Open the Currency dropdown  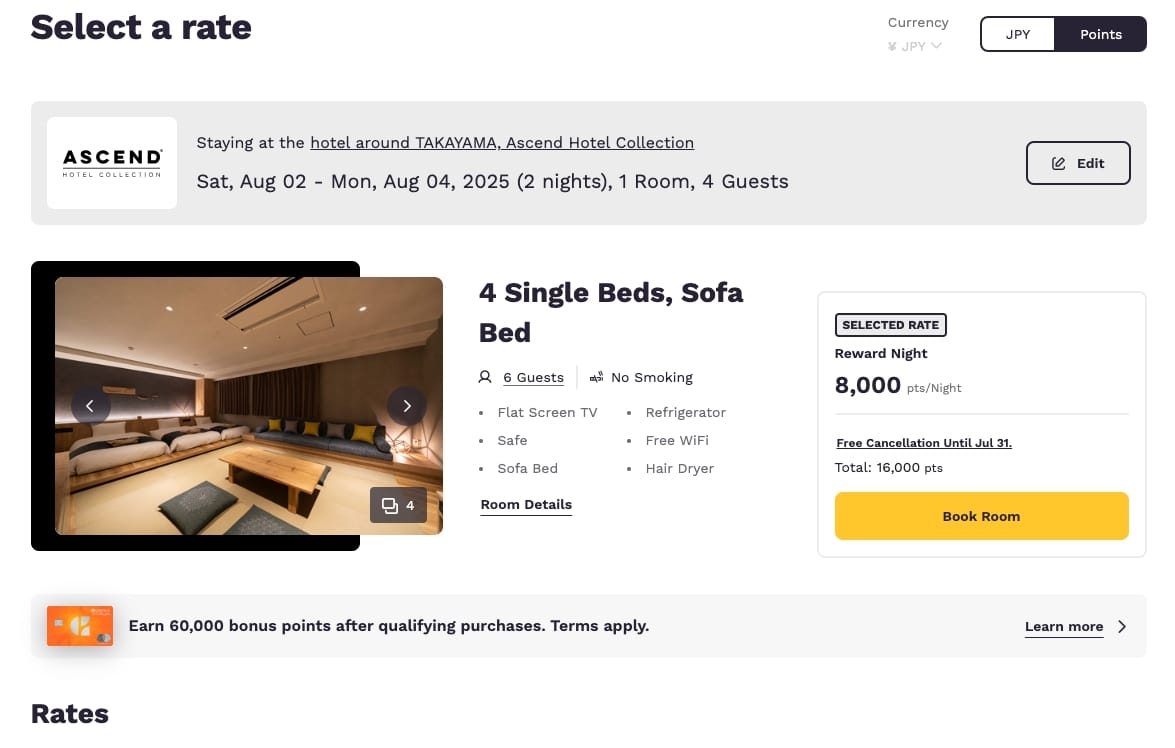click(915, 46)
